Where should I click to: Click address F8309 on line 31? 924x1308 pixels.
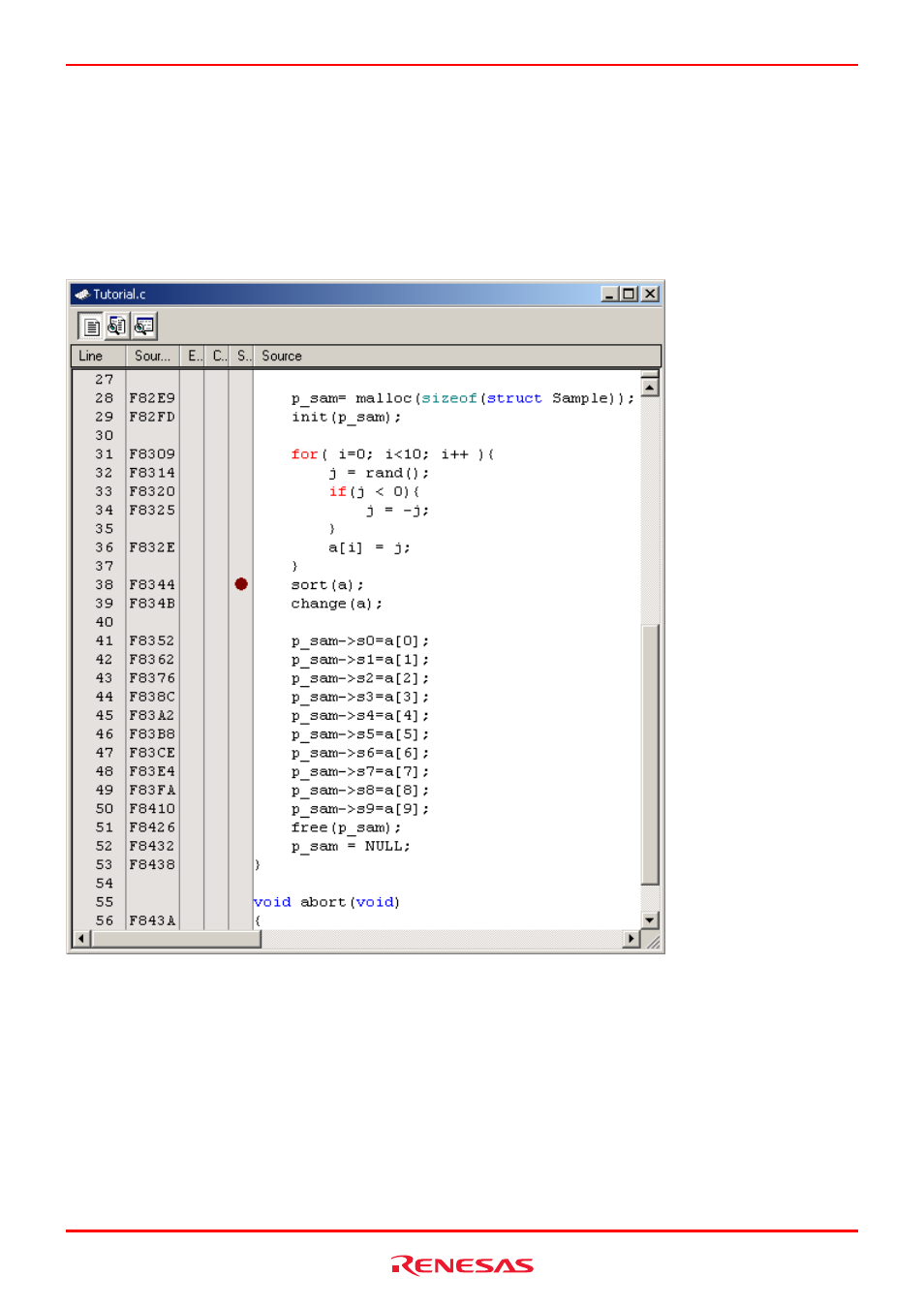pos(152,454)
